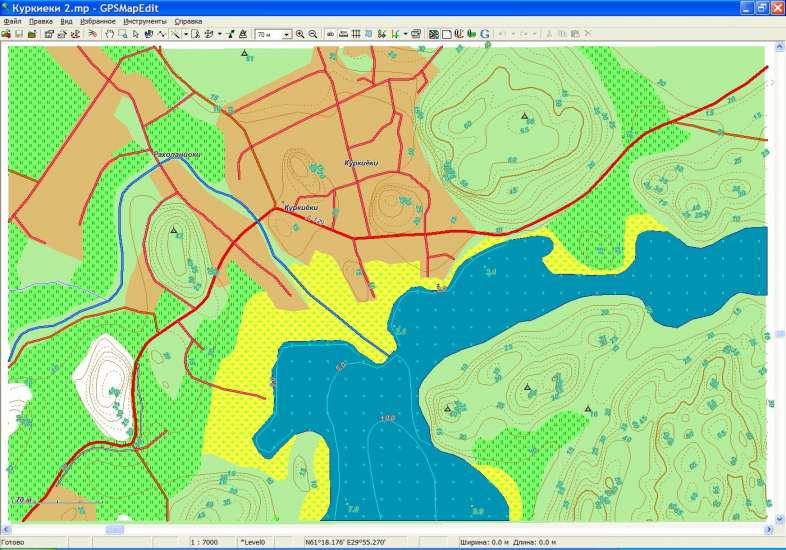
Task: Open the Избранное menu
Action: [x=98, y=20]
